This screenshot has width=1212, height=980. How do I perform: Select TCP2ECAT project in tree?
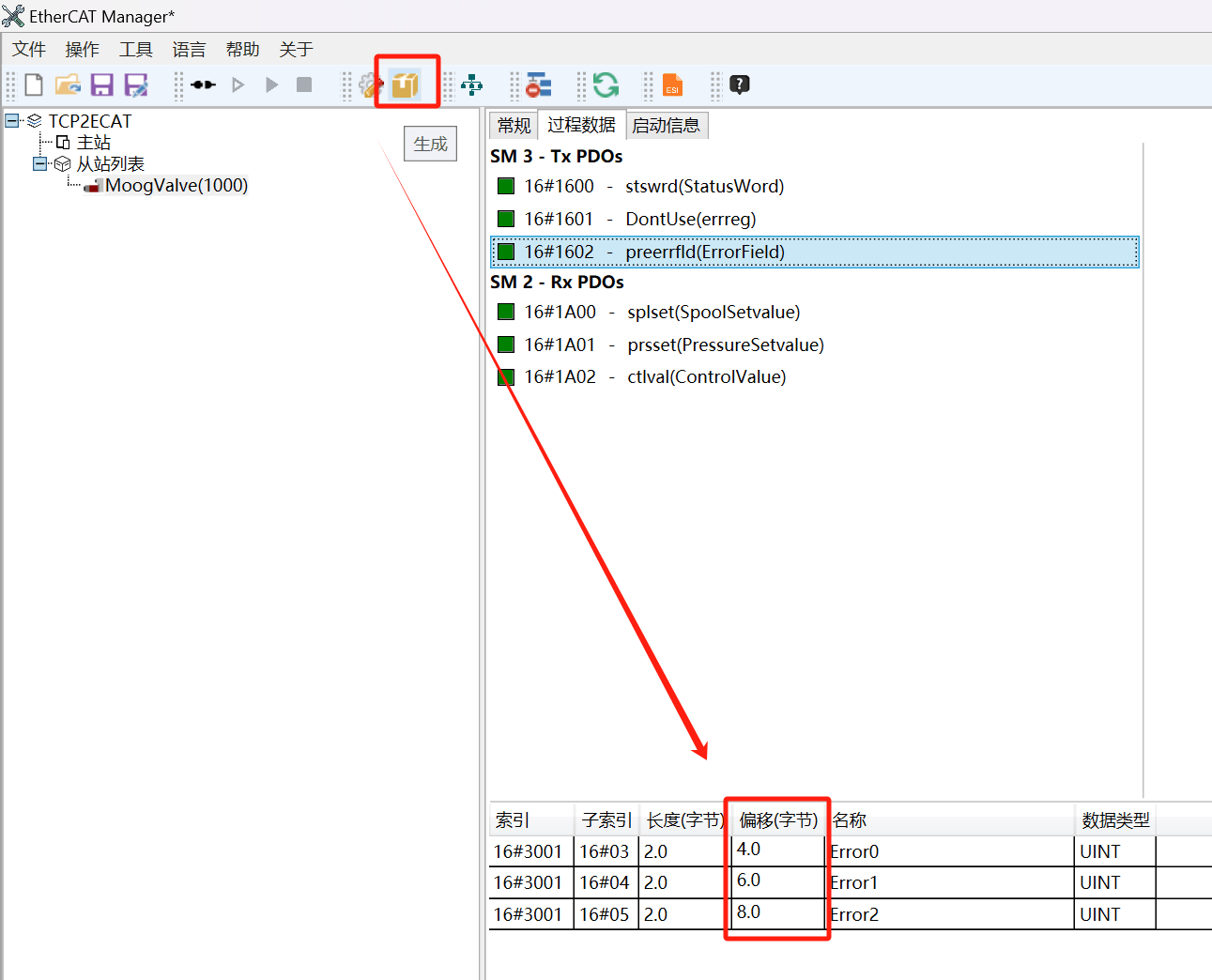tap(90, 121)
